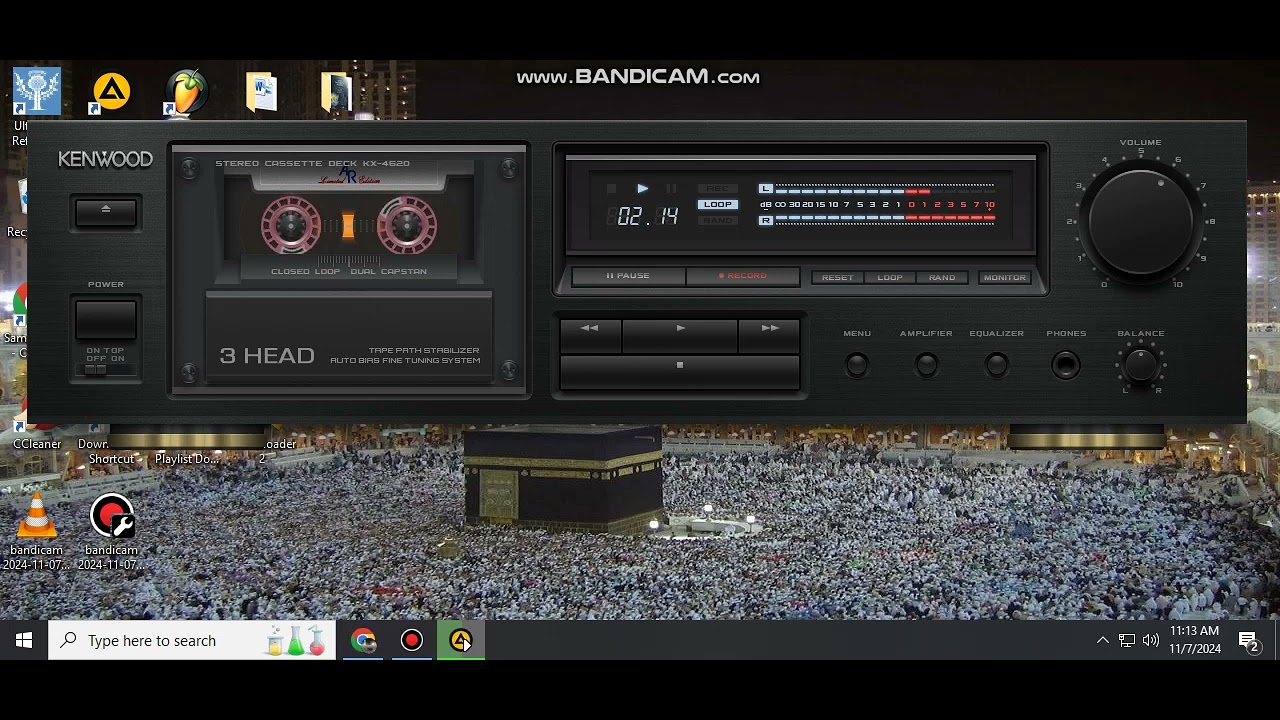
Task: Toggle the POWER button on the deck
Action: point(106,320)
